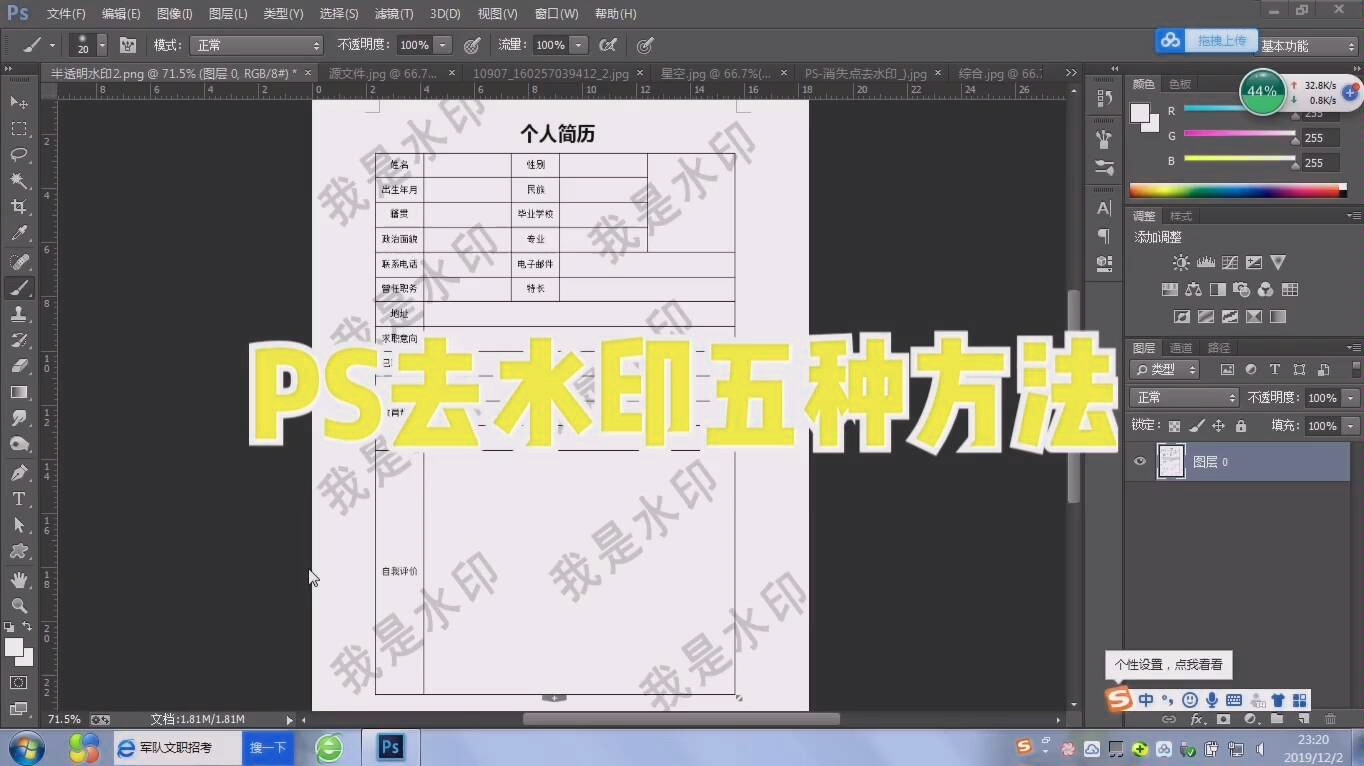Viewport: 1364px width, 766px height.
Task: Toggle lock position
Action: [1218, 426]
